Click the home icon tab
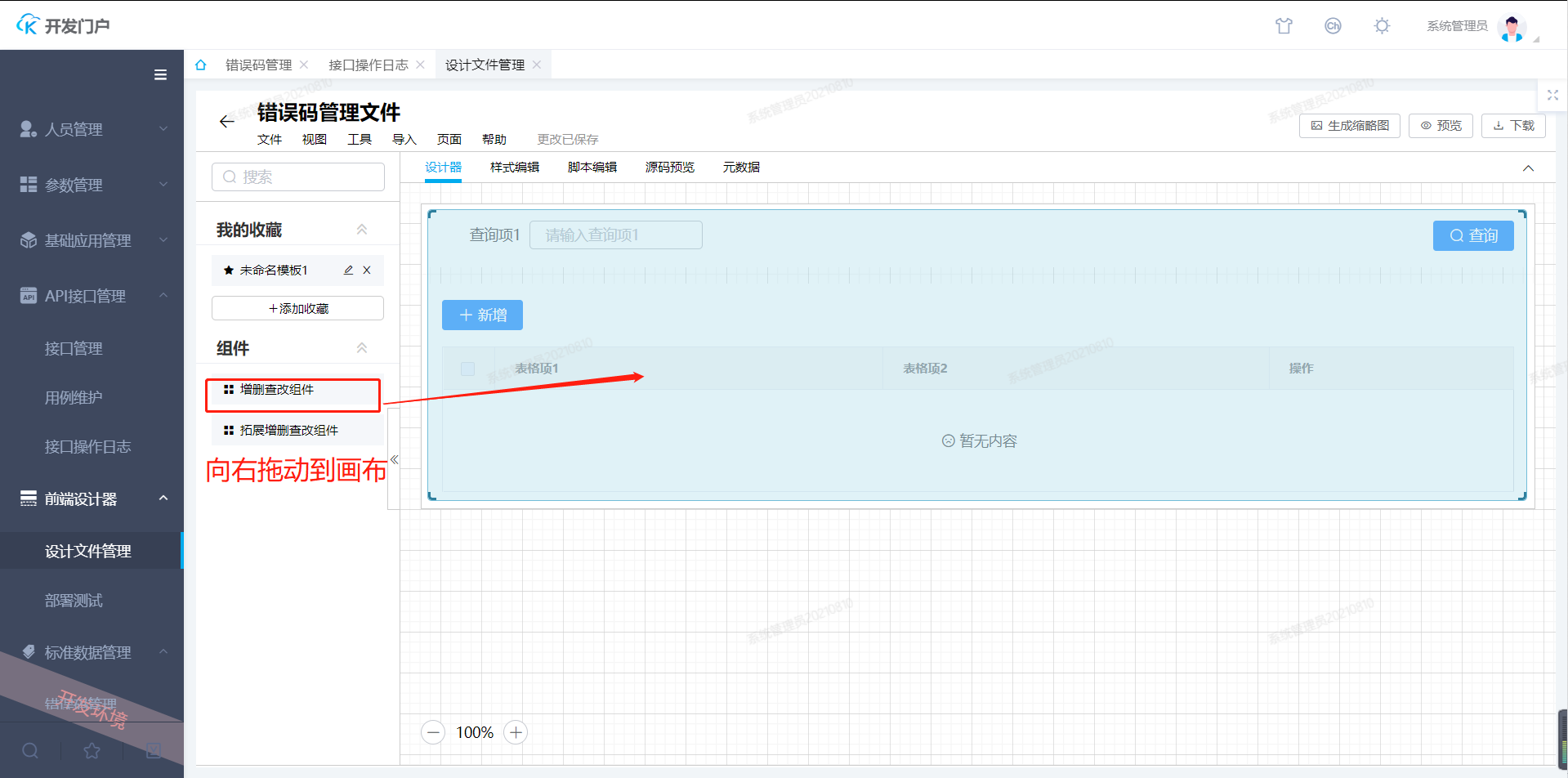Screen dimensions: 1568x778 click(x=201, y=65)
